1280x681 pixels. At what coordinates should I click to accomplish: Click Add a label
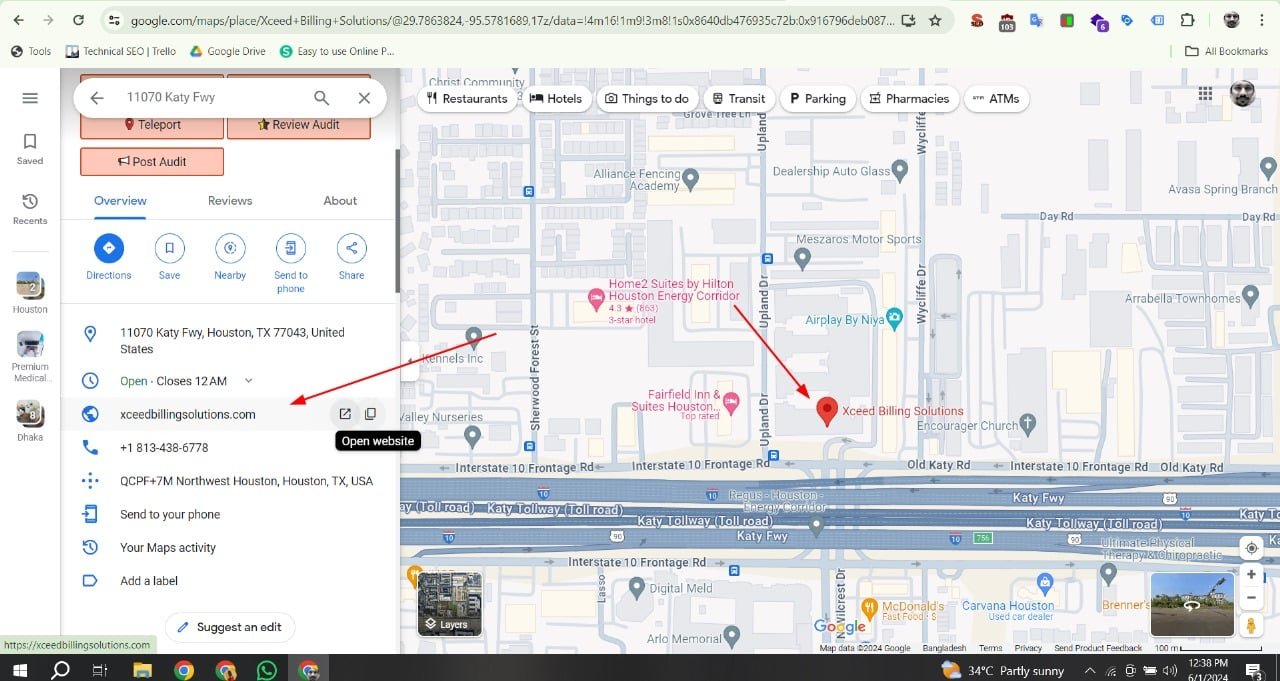click(230, 581)
